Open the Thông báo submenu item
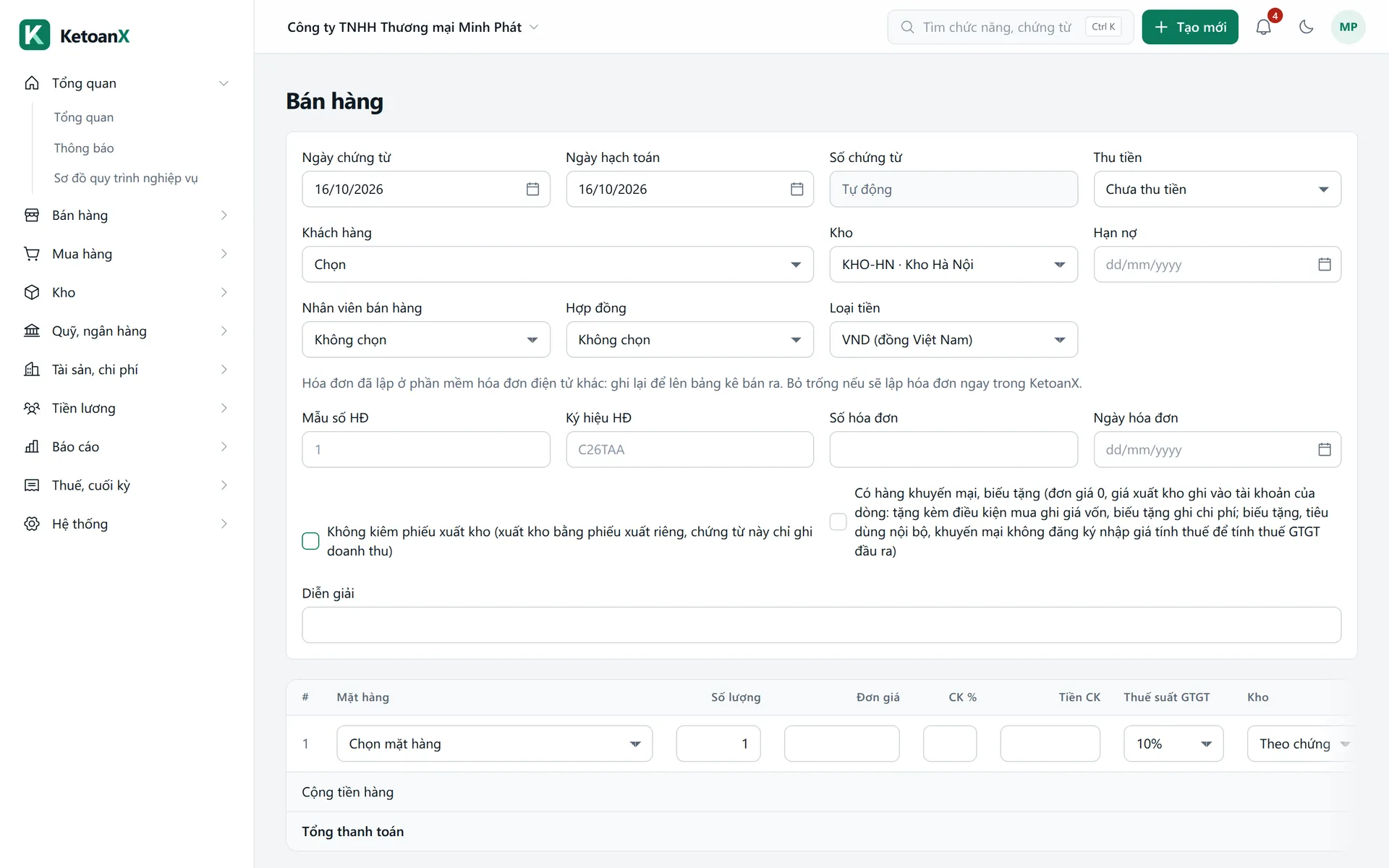The image size is (1389, 868). tap(84, 148)
